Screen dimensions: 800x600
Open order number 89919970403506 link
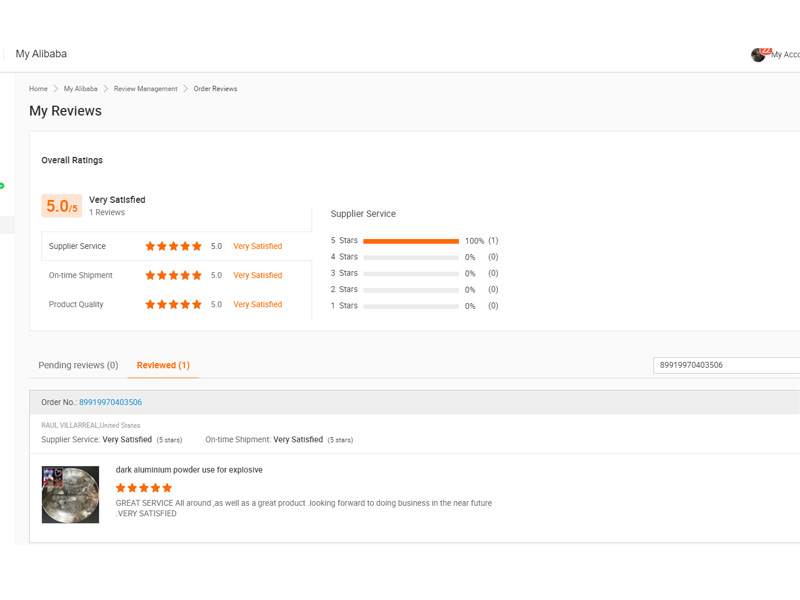[x=110, y=402]
